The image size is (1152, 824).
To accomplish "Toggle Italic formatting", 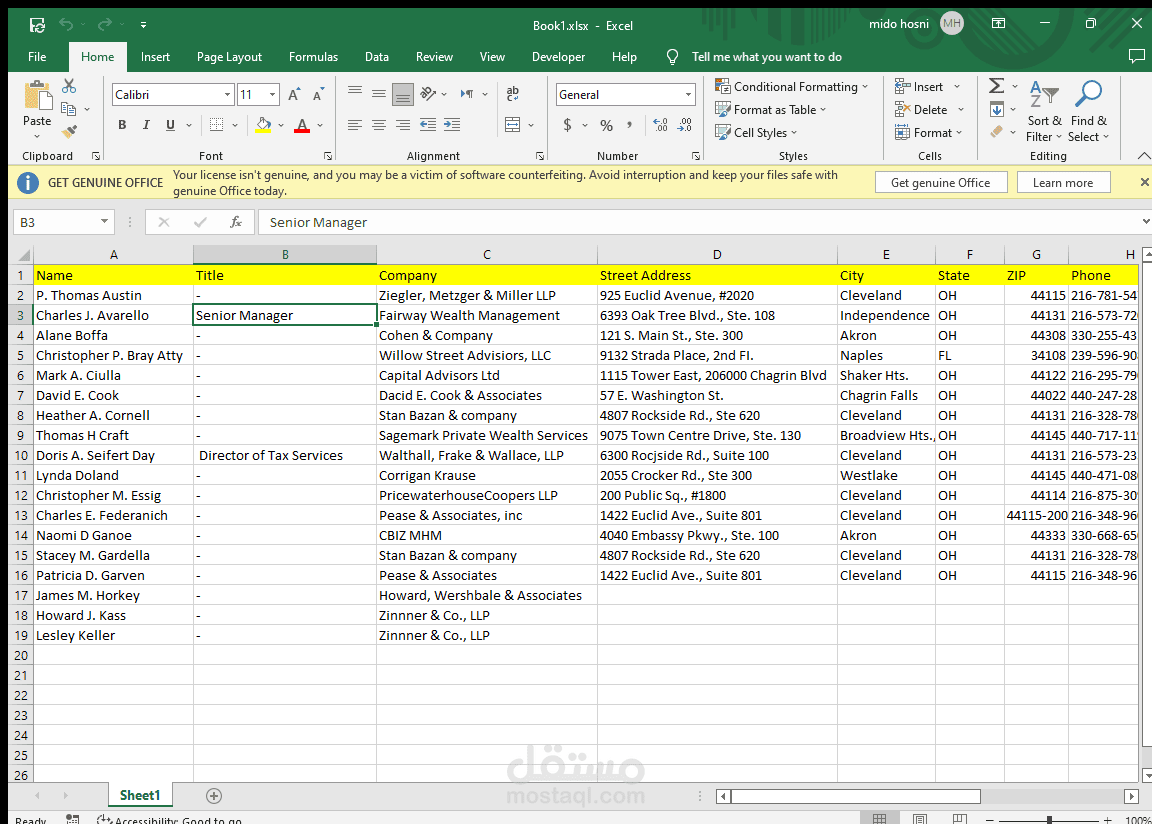I will click(x=146, y=125).
